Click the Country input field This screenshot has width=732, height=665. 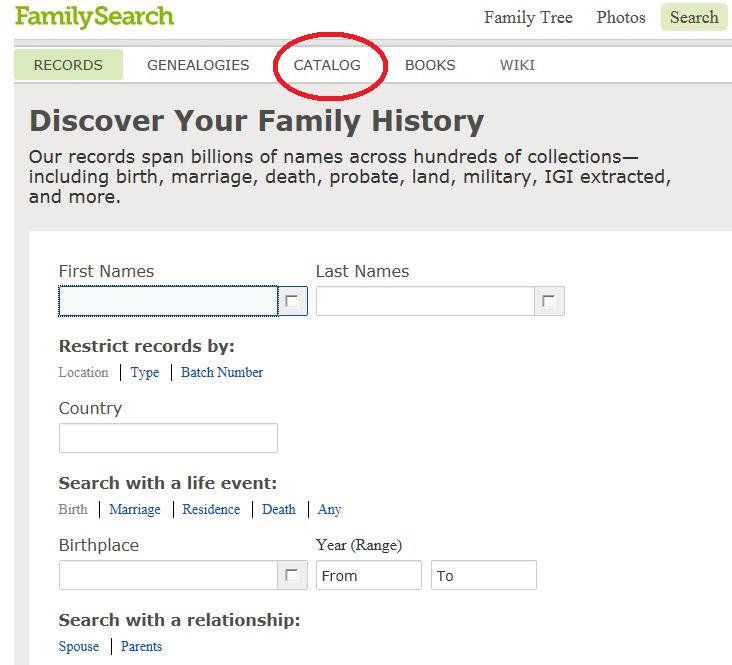[x=168, y=438]
